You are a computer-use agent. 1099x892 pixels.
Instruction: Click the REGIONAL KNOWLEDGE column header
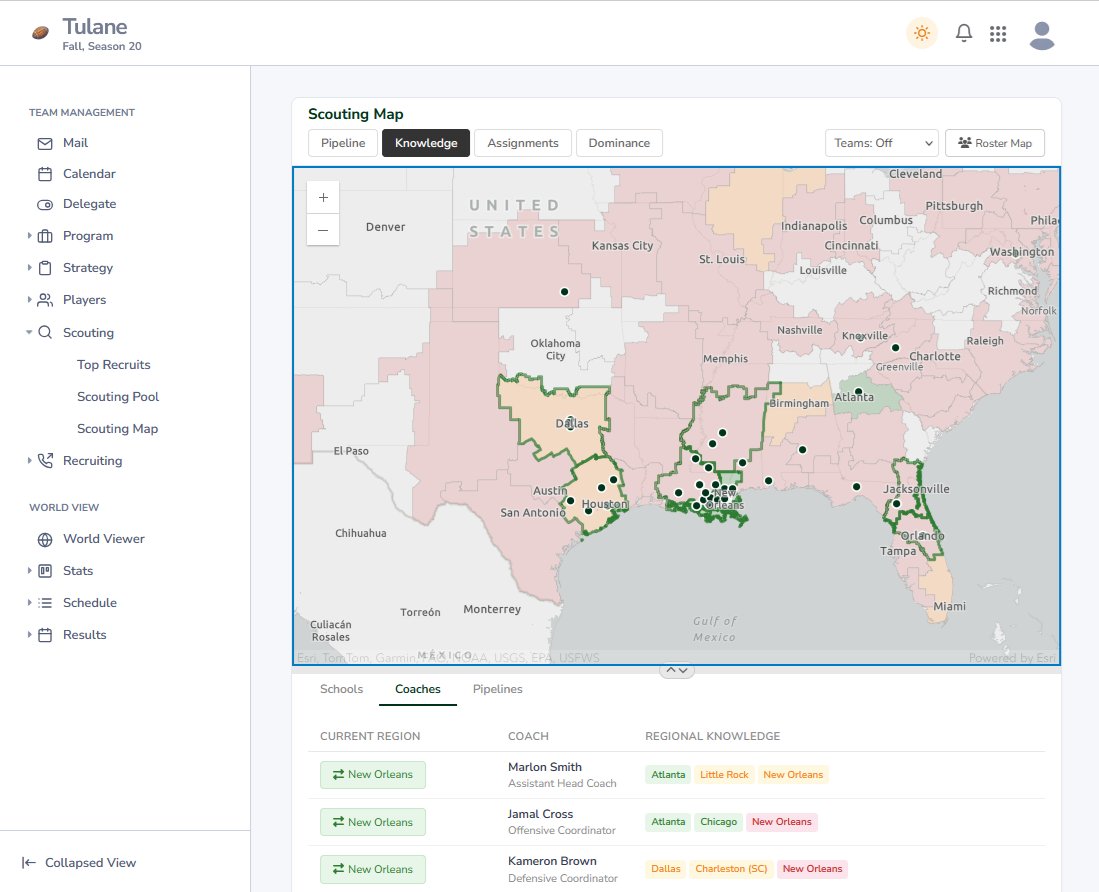point(712,736)
